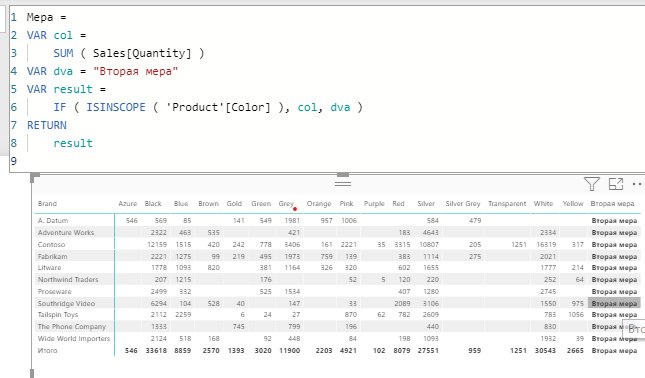The width and height of the screenshot is (645, 378).
Task: Select the Adventure Works brand row
Action: (66, 232)
